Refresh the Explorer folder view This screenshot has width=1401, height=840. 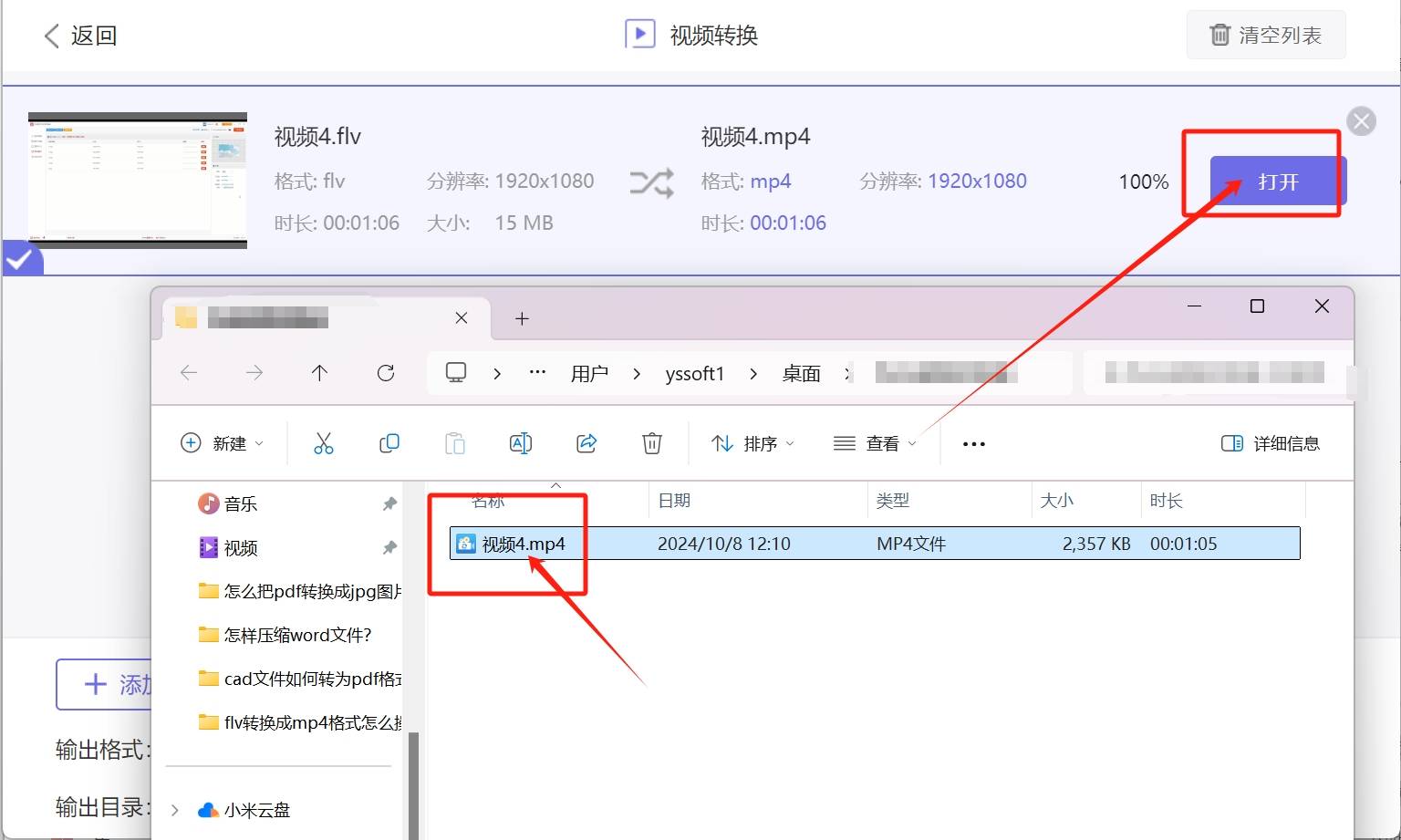[386, 372]
